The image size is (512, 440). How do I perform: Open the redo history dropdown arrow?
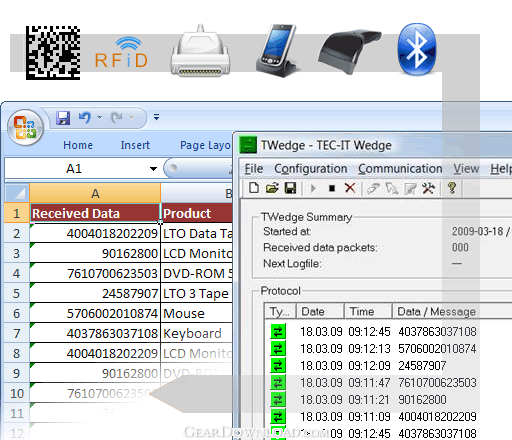point(131,117)
